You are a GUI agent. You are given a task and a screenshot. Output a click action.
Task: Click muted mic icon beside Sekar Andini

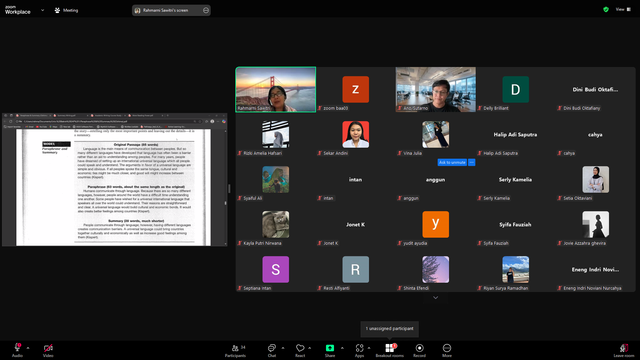(x=320, y=153)
